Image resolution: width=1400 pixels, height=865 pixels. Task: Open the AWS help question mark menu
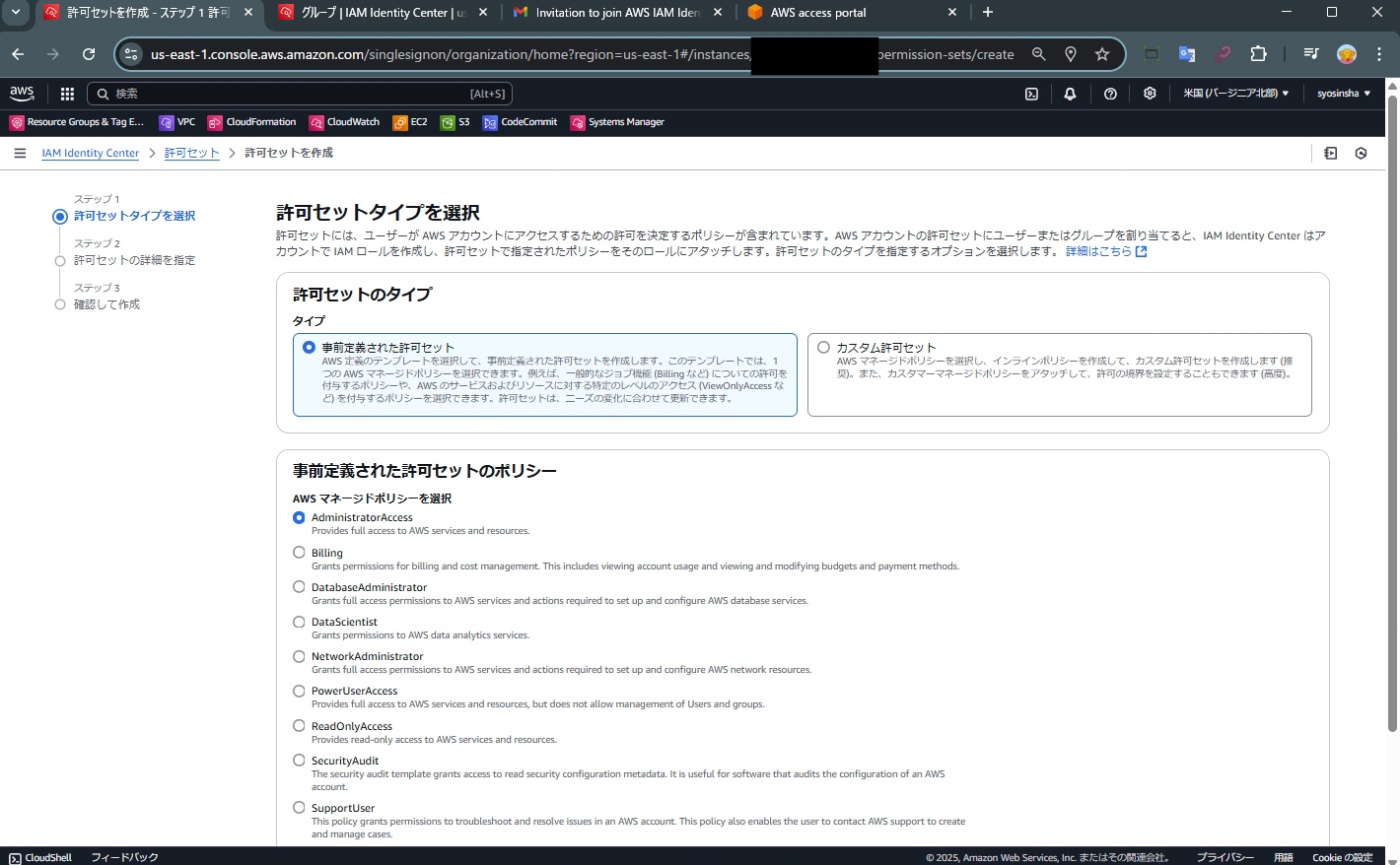coord(1110,94)
